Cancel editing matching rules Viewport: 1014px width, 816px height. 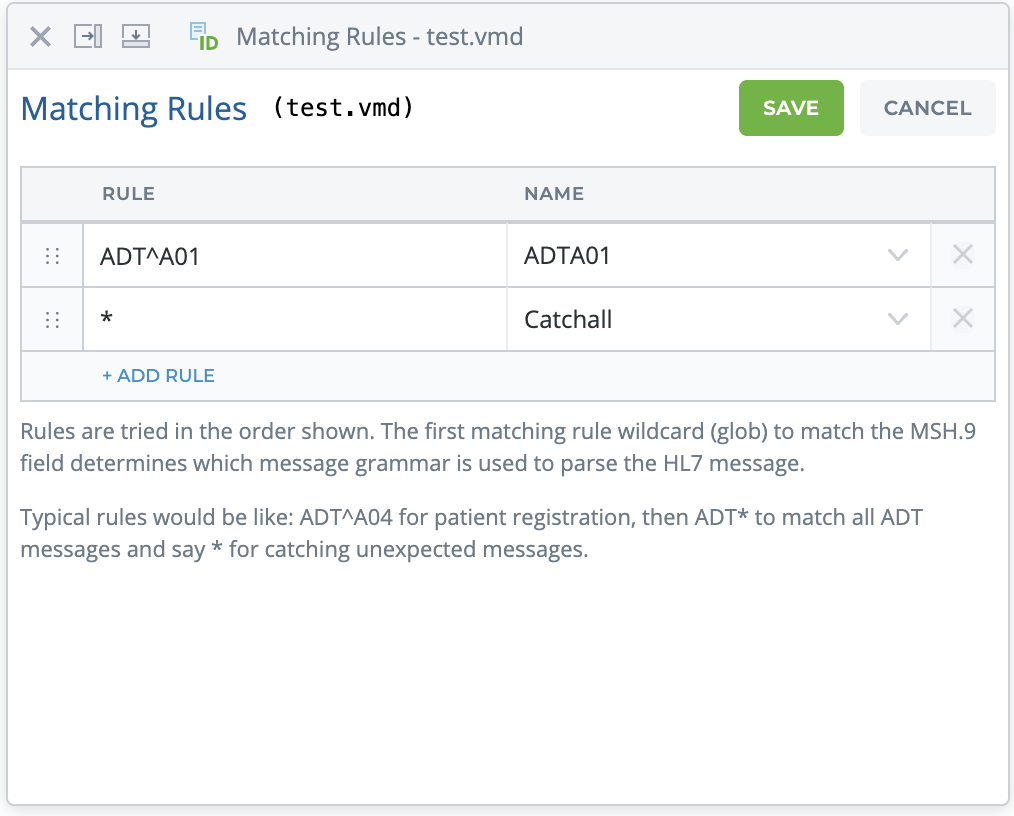(927, 108)
